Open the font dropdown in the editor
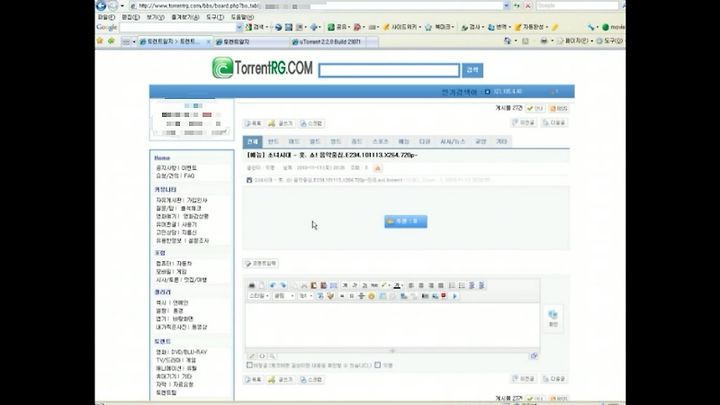The width and height of the screenshot is (720, 405). point(284,296)
